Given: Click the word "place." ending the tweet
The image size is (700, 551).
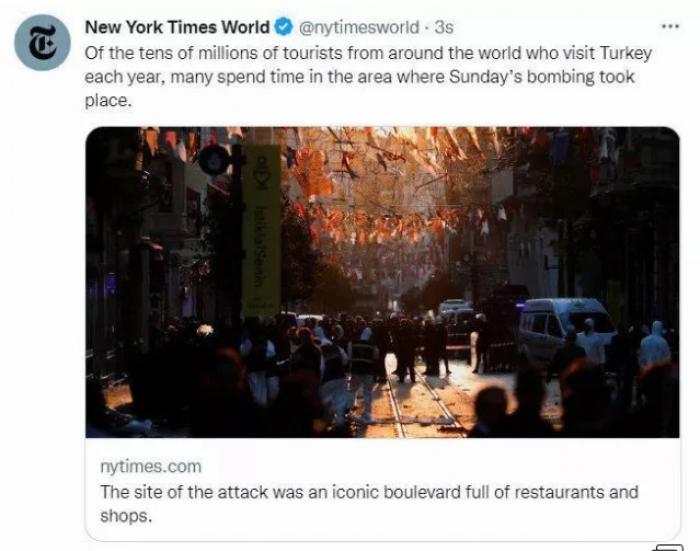Looking at the screenshot, I should tap(108, 100).
